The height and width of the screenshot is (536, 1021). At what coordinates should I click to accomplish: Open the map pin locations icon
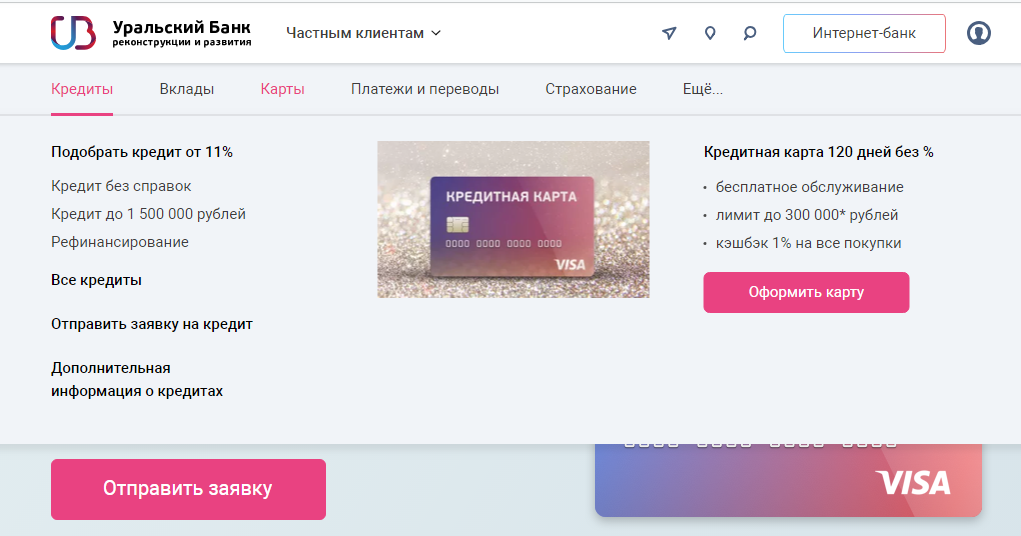pos(710,33)
